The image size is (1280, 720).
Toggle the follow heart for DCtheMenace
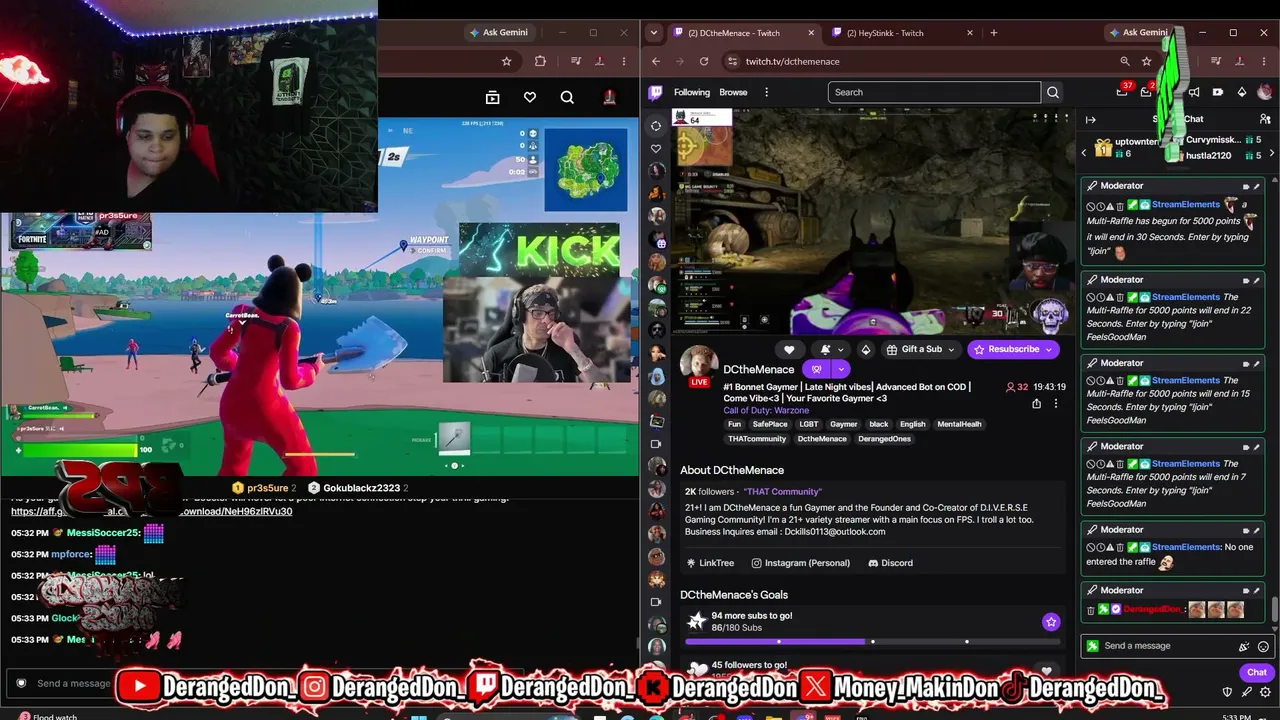(x=789, y=349)
